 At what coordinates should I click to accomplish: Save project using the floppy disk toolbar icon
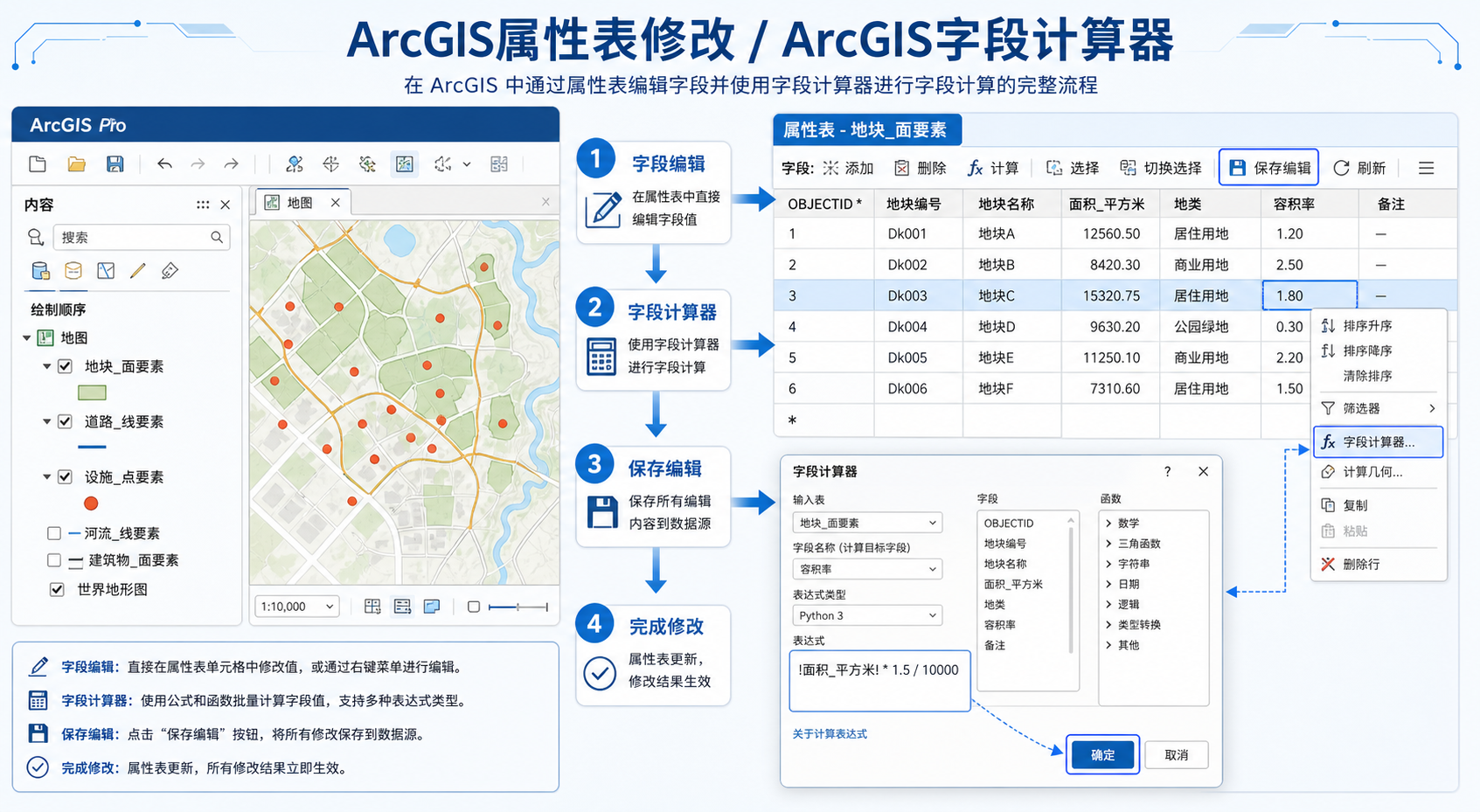115,164
